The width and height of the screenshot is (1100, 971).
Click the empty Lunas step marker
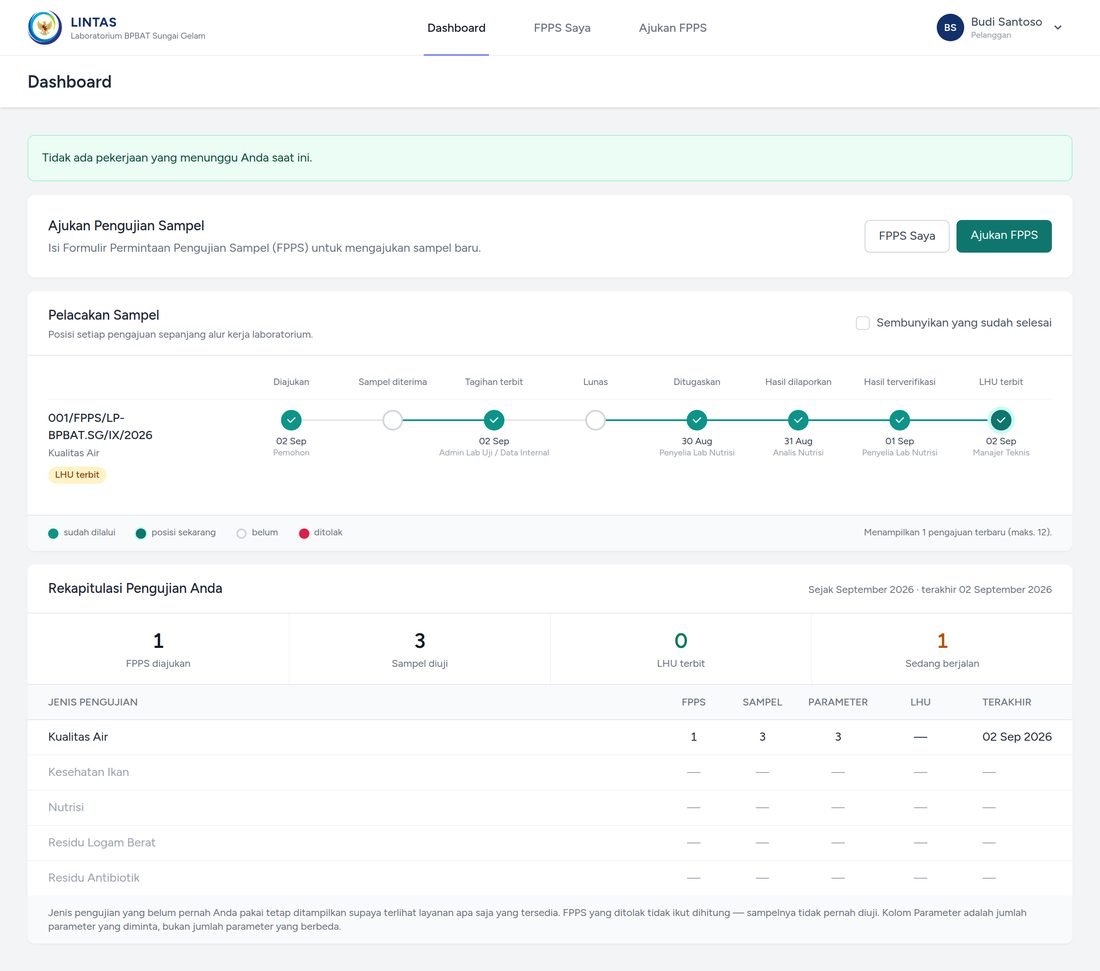pos(596,420)
